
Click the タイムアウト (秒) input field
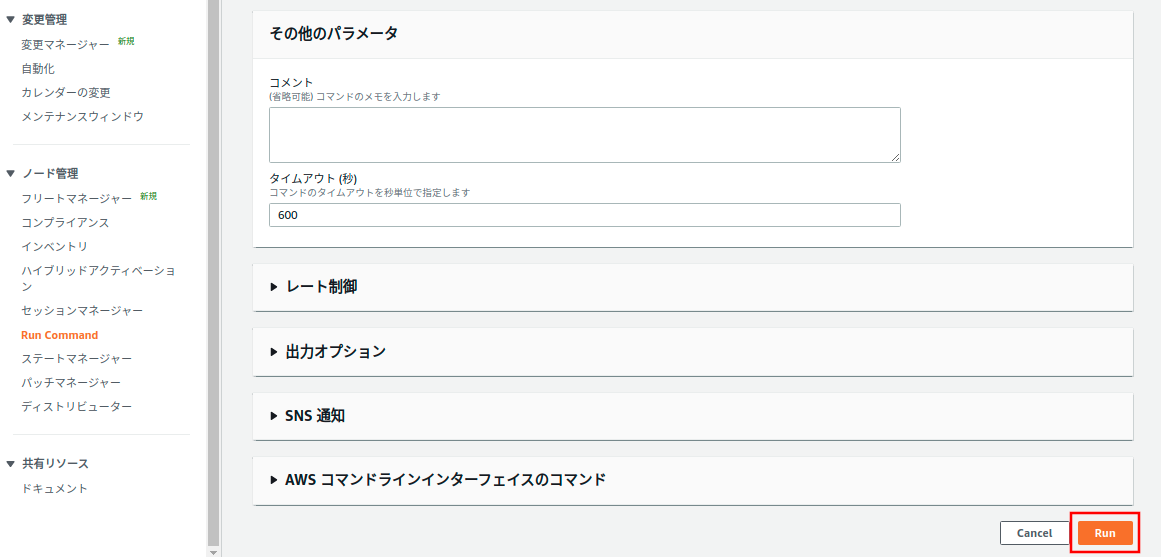(x=584, y=215)
